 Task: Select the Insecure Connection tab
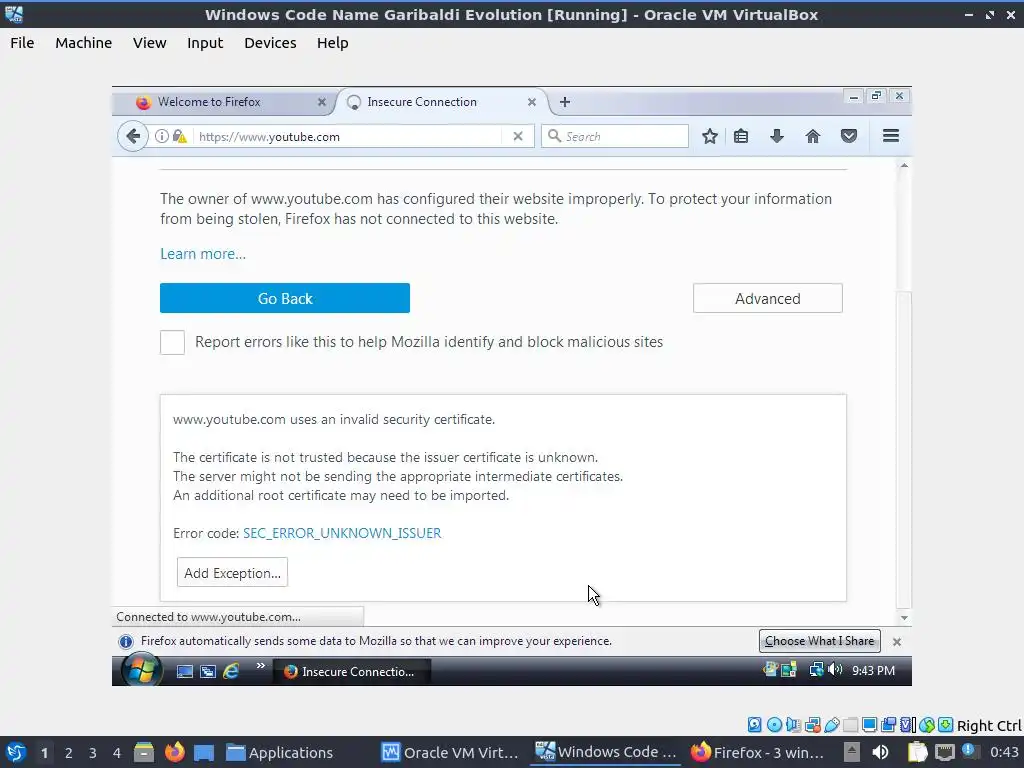click(441, 102)
